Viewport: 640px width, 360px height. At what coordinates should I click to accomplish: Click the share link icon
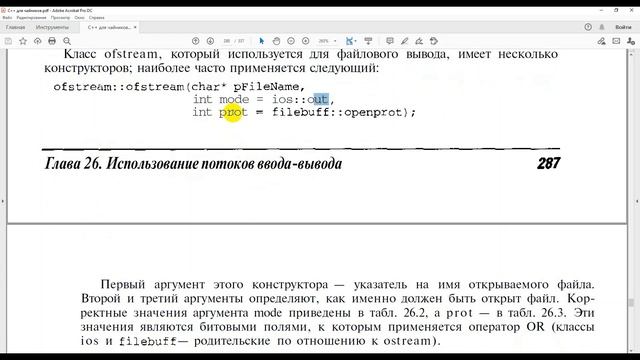point(601,41)
